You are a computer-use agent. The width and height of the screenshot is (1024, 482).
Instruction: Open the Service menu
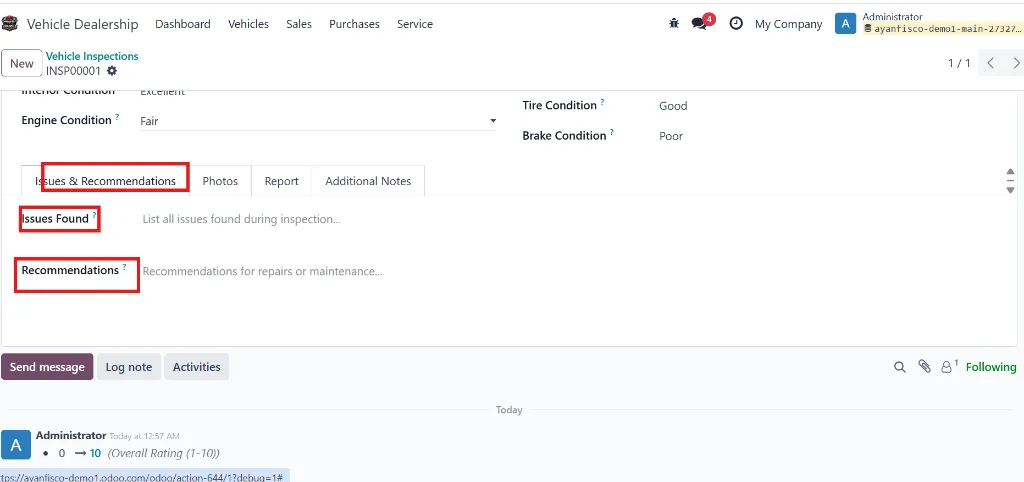click(x=415, y=24)
